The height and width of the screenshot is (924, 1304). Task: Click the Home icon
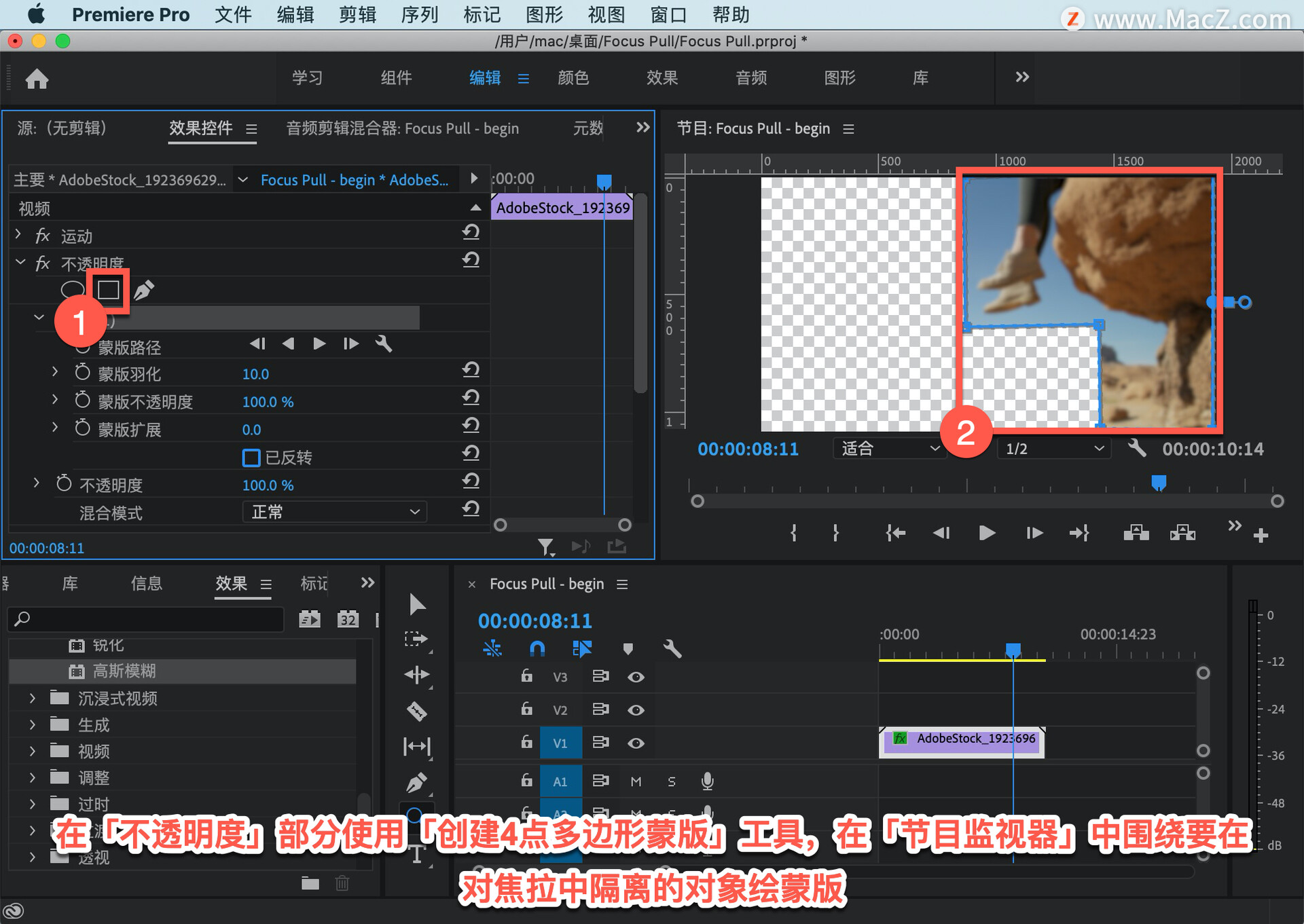tap(37, 79)
